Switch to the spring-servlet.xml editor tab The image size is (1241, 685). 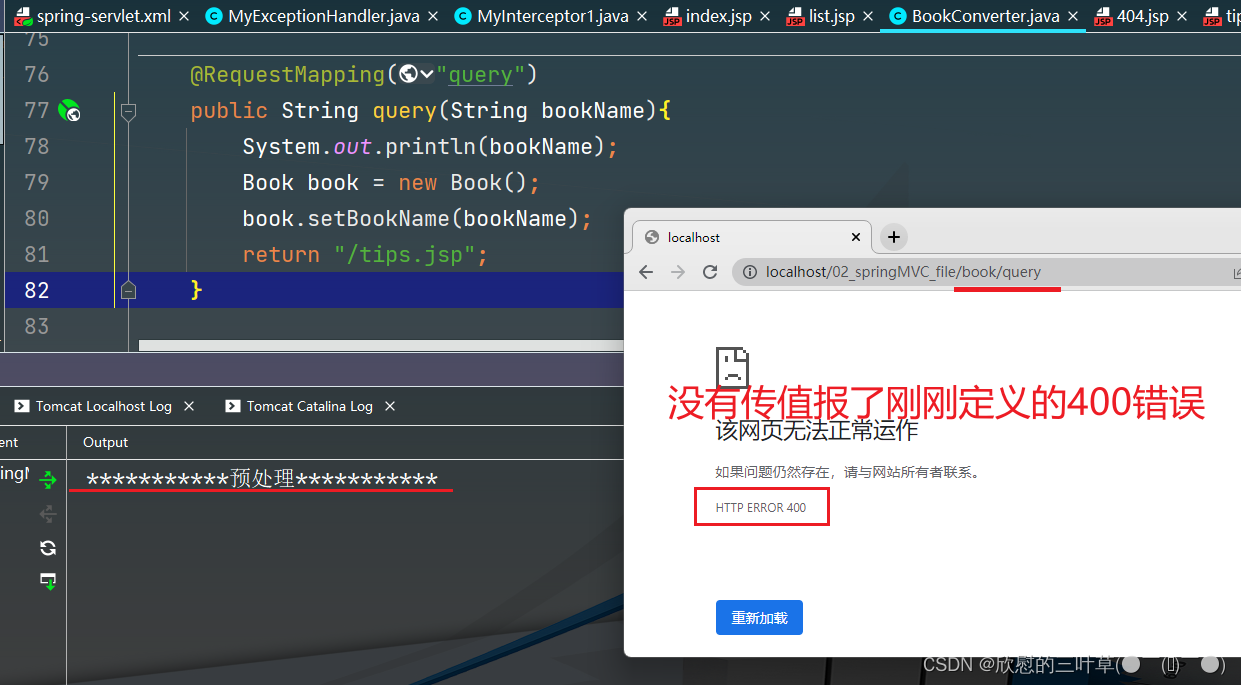92,16
